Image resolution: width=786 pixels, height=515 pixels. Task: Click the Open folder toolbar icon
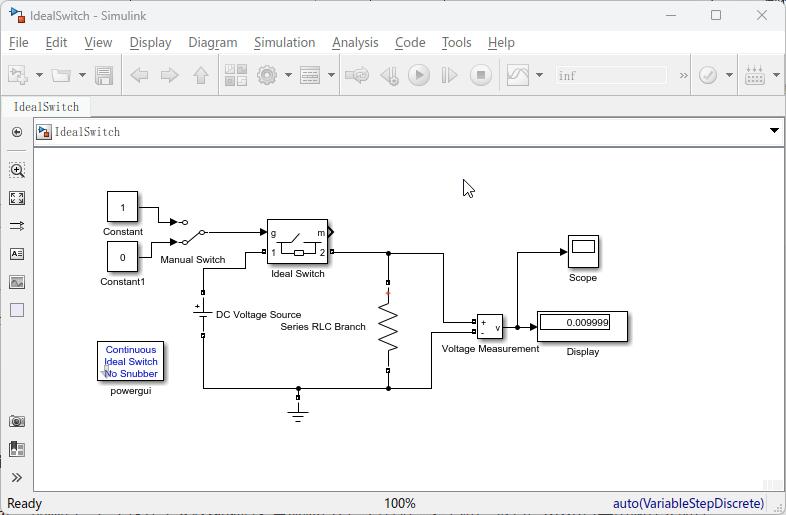61,76
